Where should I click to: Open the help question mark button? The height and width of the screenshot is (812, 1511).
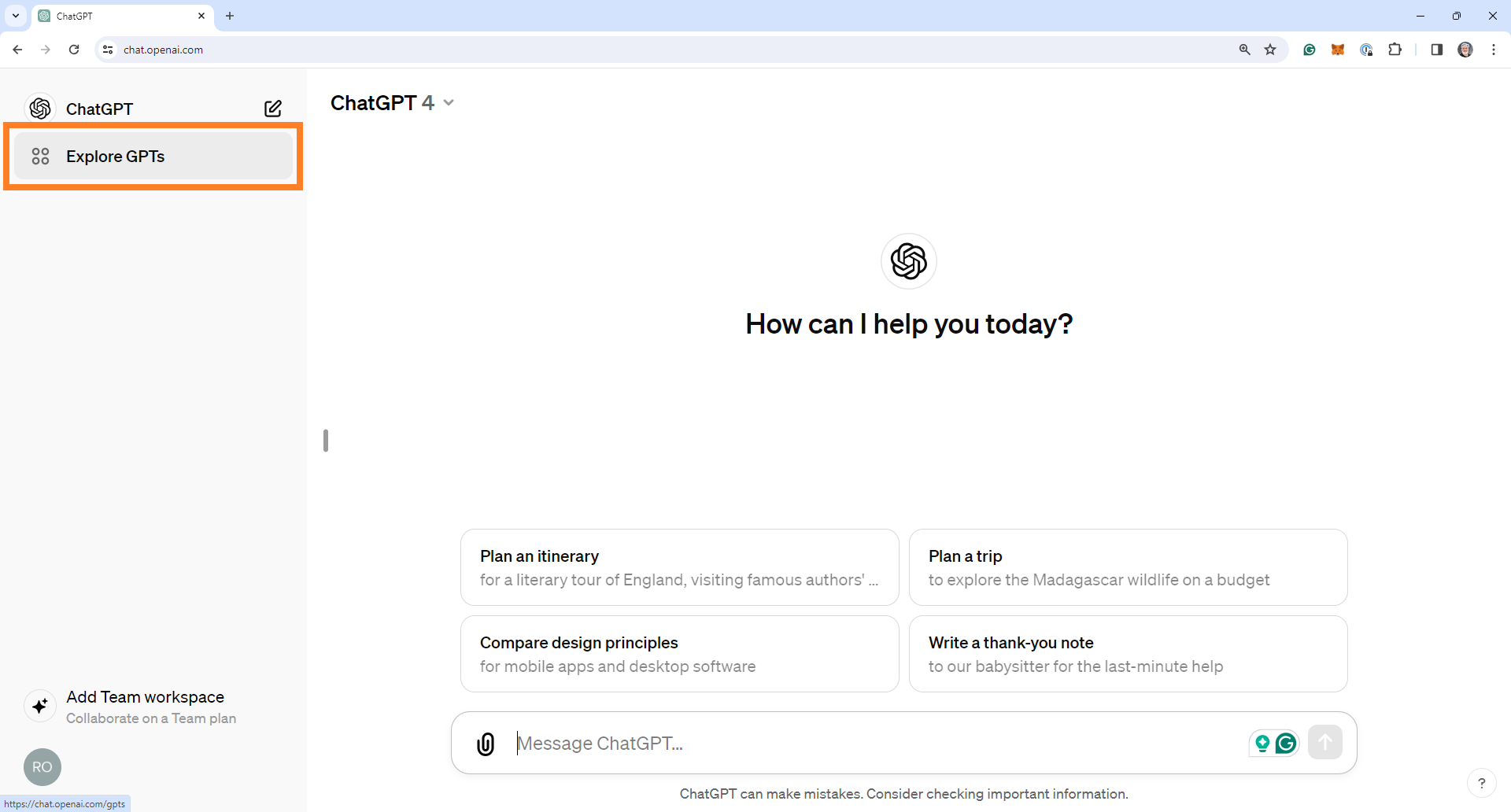point(1482,783)
